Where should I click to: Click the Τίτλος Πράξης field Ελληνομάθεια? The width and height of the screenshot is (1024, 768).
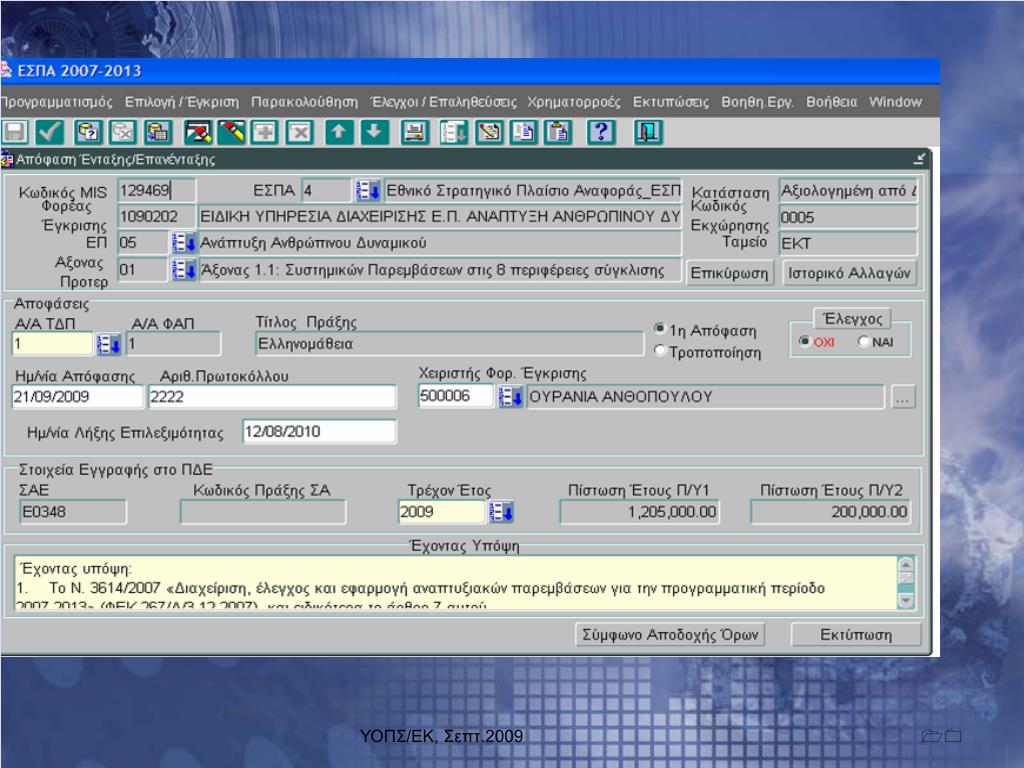[449, 344]
